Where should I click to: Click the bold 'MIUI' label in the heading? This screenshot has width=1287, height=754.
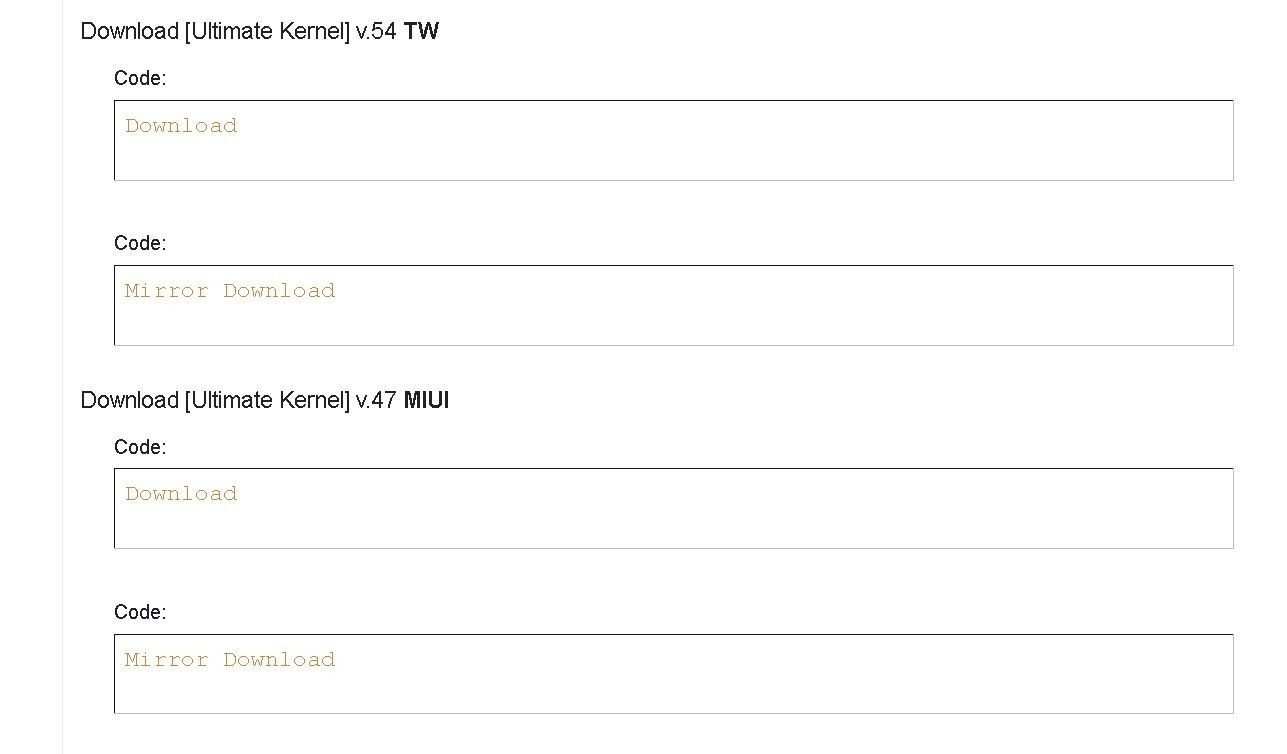click(427, 400)
